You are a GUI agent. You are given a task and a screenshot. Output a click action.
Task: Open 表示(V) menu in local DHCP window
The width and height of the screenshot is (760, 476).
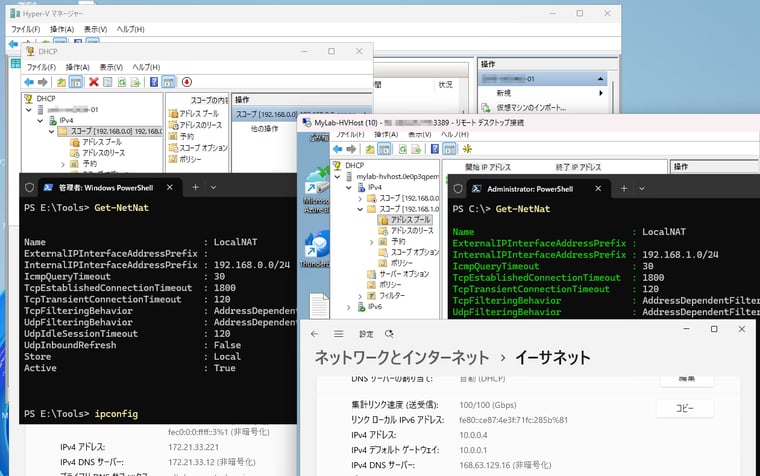[x=111, y=67]
